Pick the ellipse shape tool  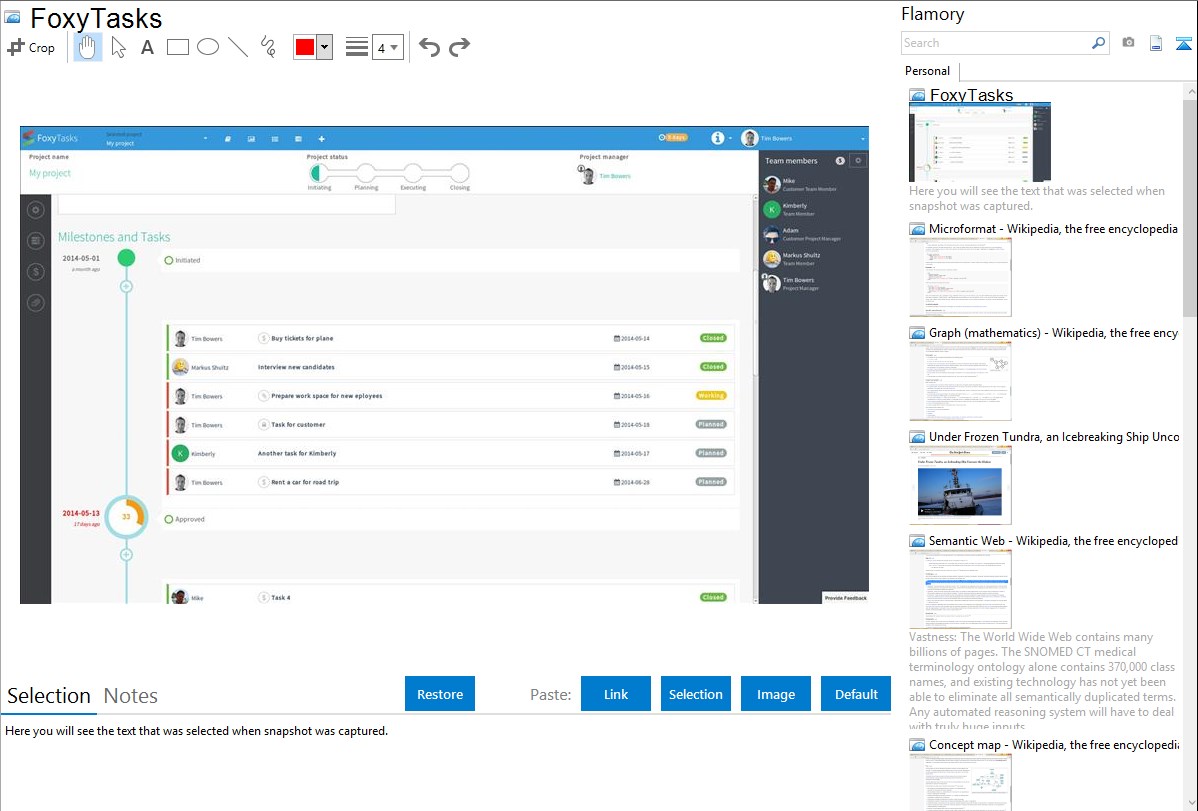pos(208,47)
